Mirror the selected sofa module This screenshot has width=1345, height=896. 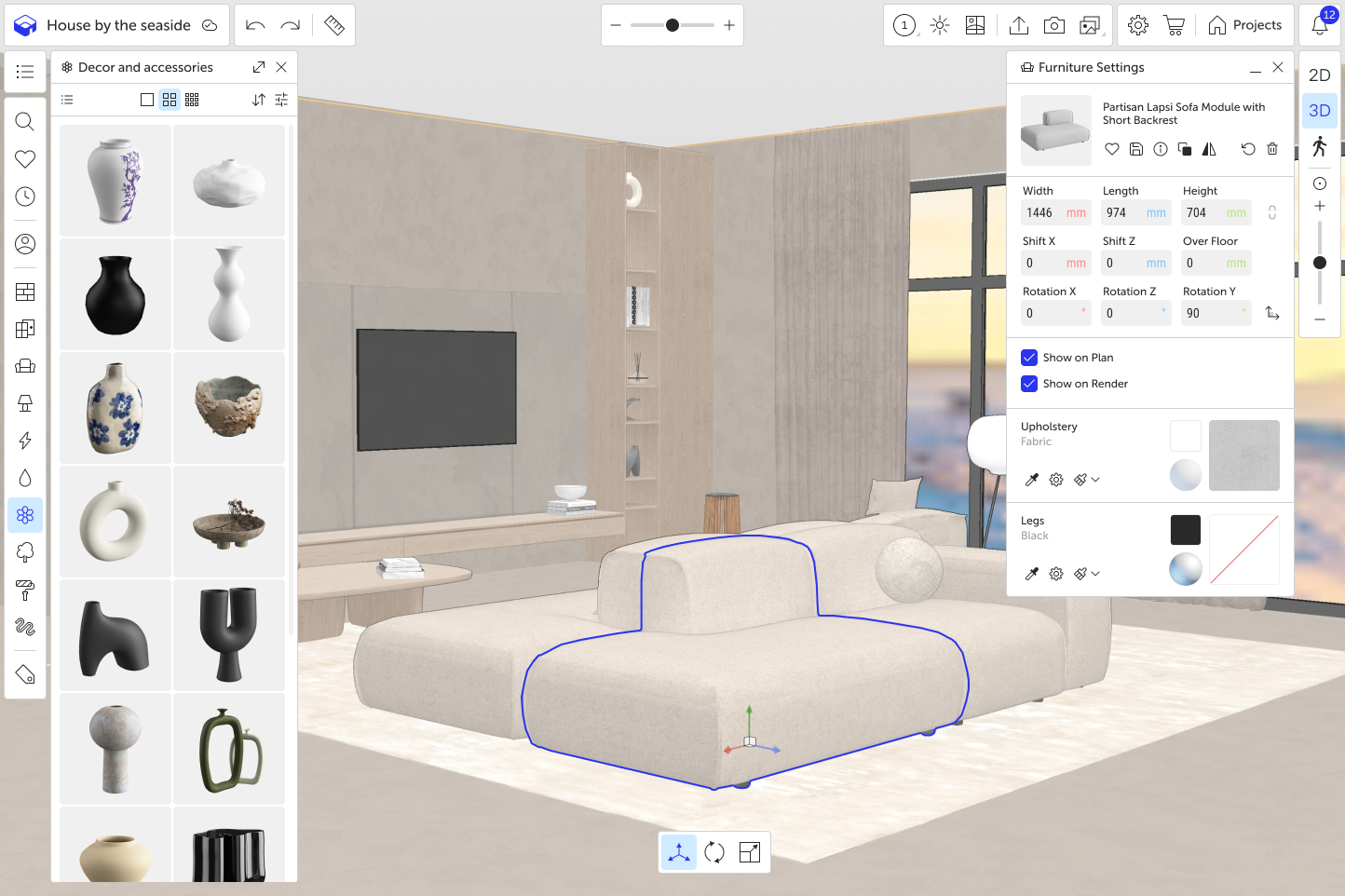[x=1208, y=149]
